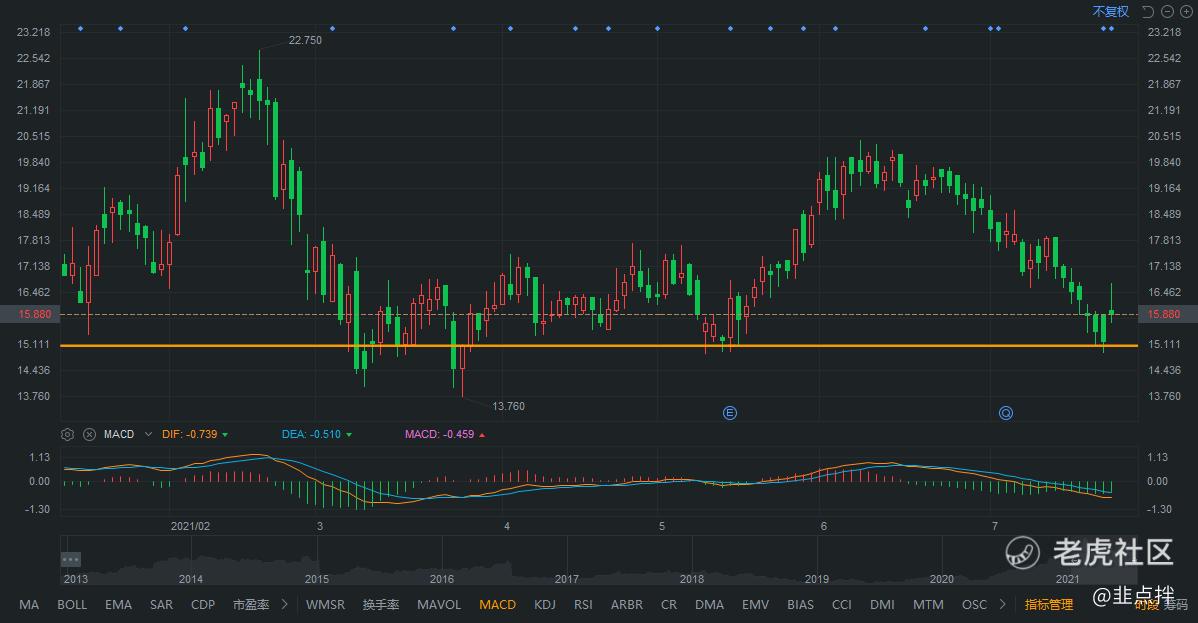Expand more overlay indicators after 市盈率
The image size is (1198, 623).
[x=284, y=604]
